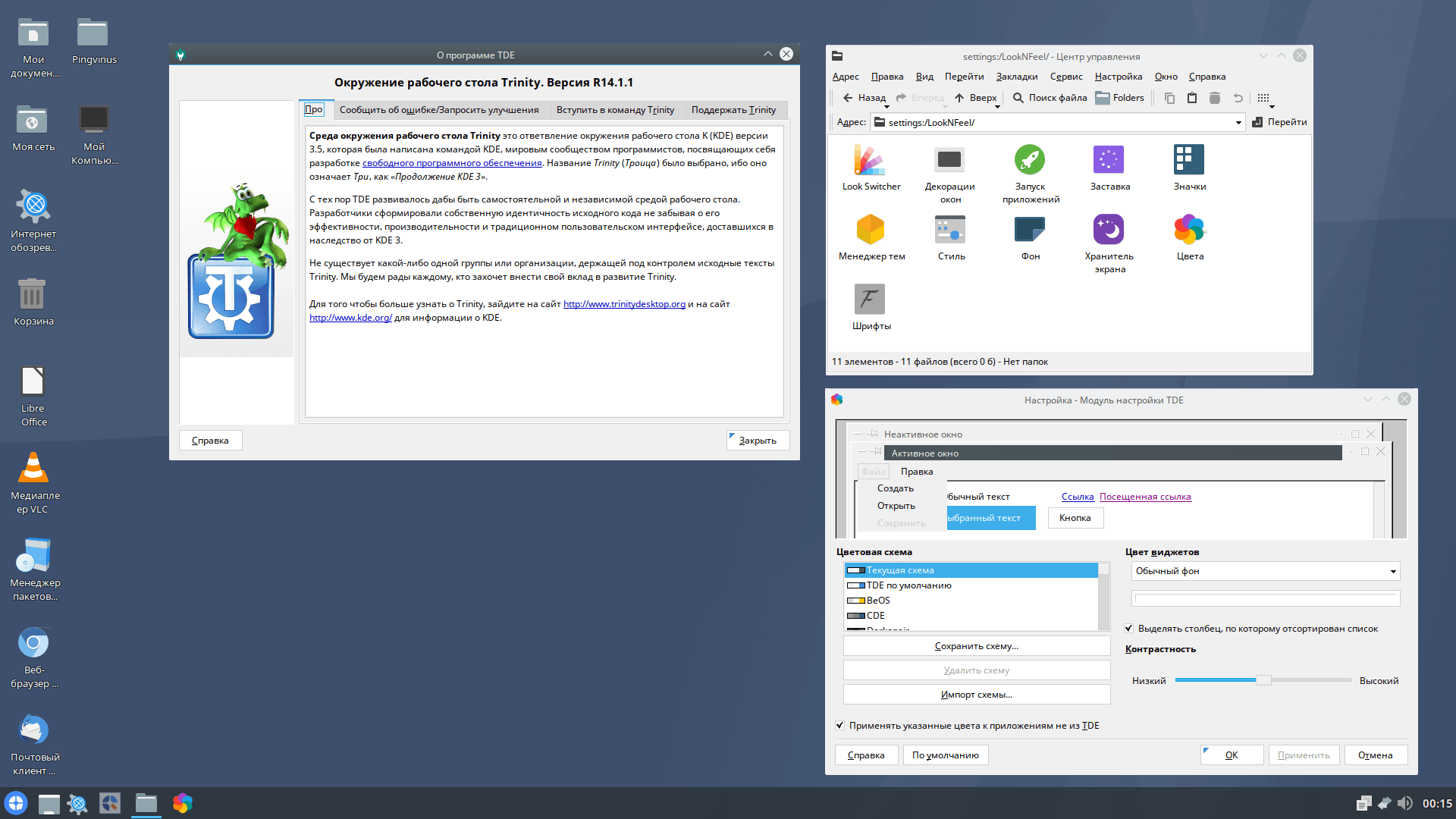Switch to Вступить в команду Trinity tab

click(x=615, y=110)
